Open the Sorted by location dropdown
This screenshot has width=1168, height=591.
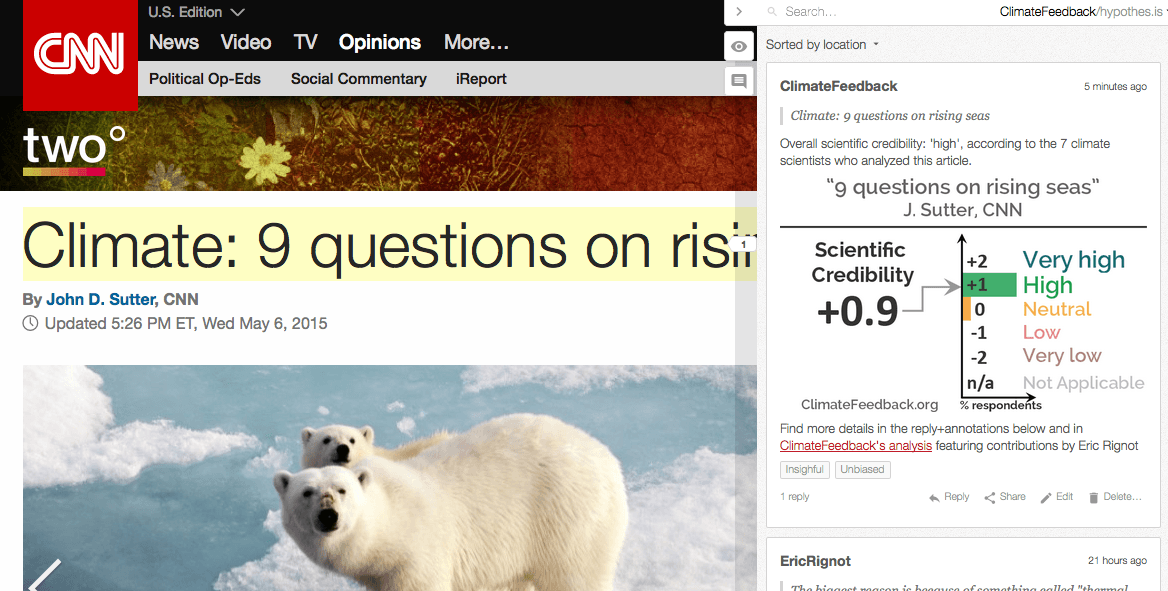(822, 45)
